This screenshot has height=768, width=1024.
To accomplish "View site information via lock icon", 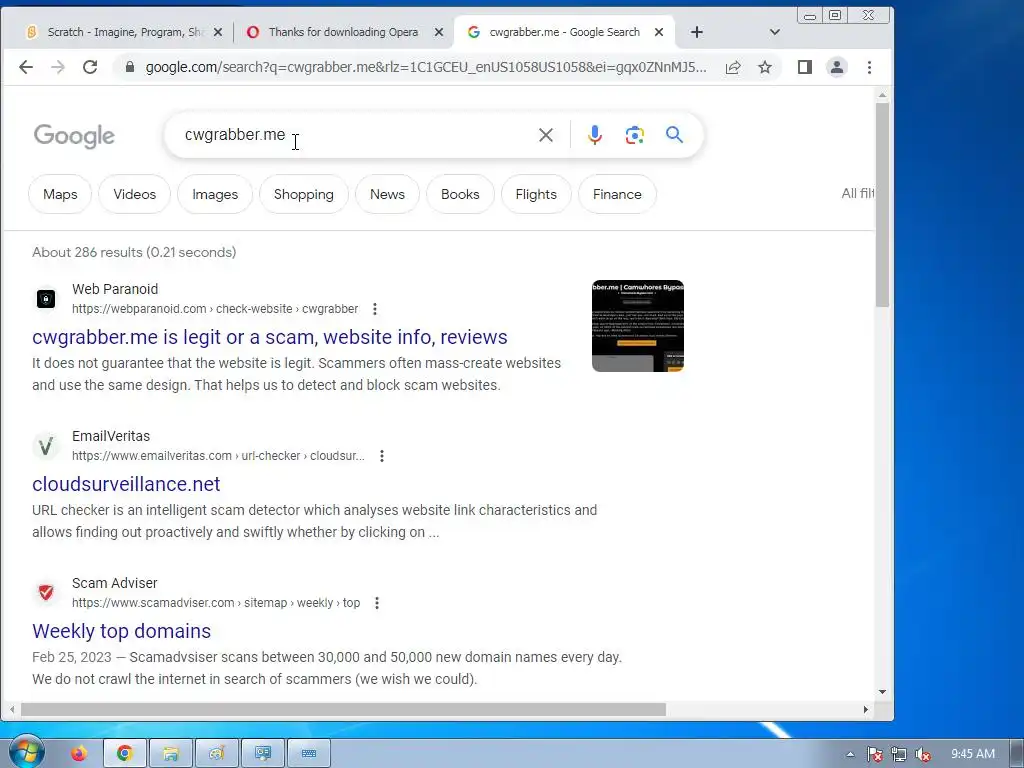I will click(130, 67).
